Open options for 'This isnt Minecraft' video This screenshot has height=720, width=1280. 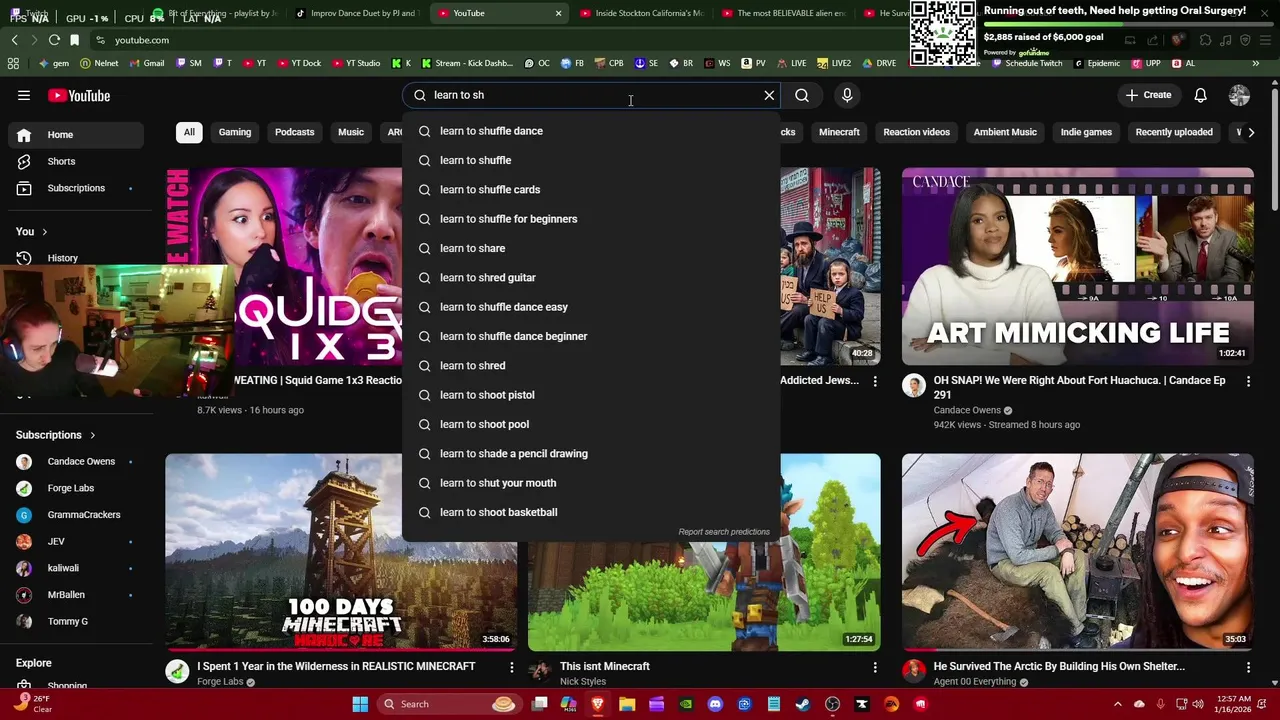coord(875,667)
